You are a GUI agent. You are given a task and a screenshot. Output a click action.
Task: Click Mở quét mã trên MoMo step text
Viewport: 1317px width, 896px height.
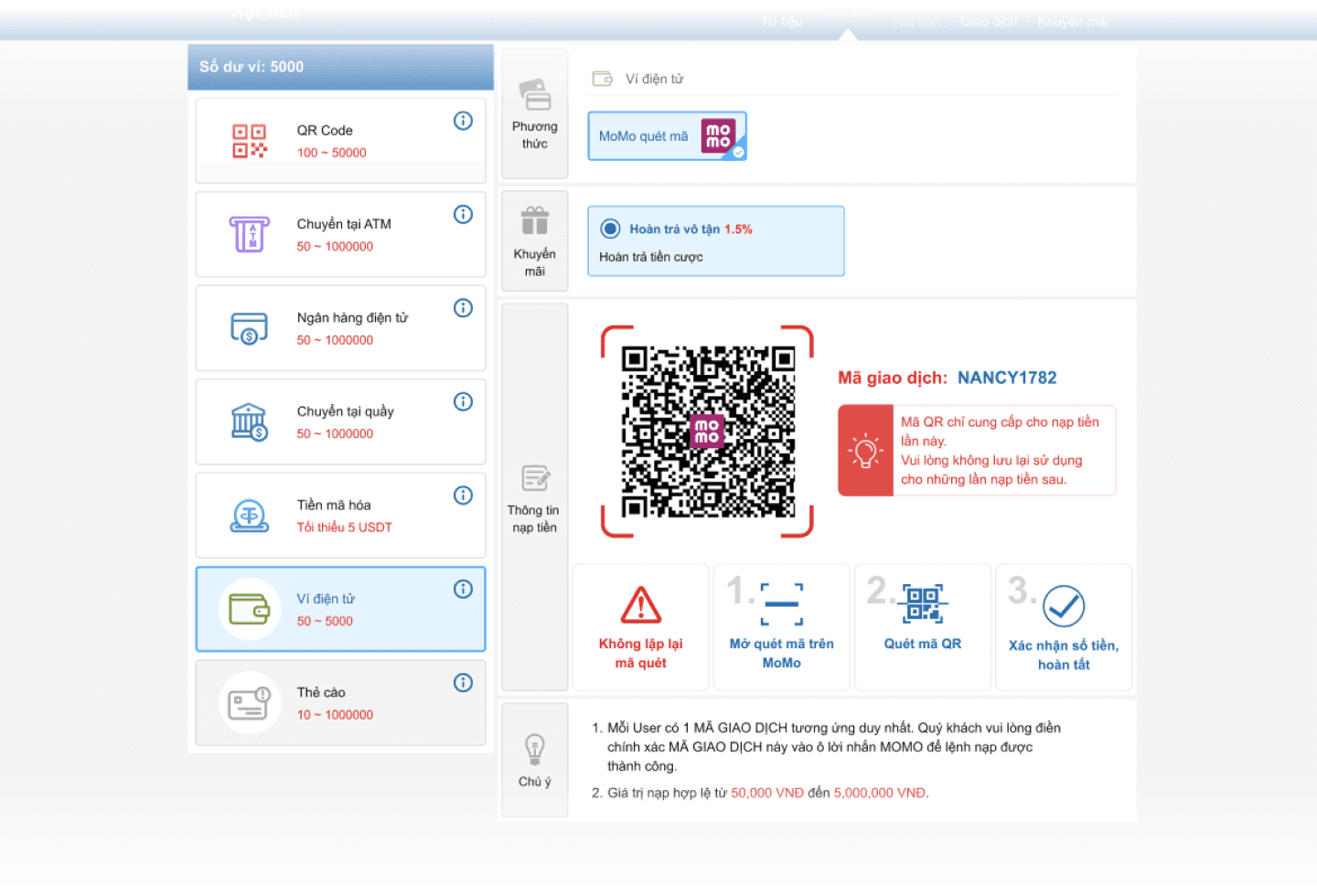[782, 654]
